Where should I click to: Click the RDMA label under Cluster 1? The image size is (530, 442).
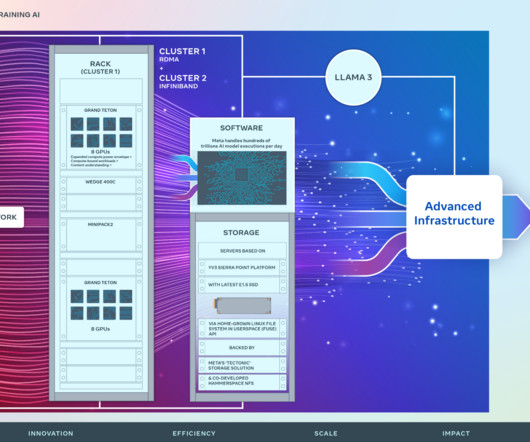(x=169, y=59)
